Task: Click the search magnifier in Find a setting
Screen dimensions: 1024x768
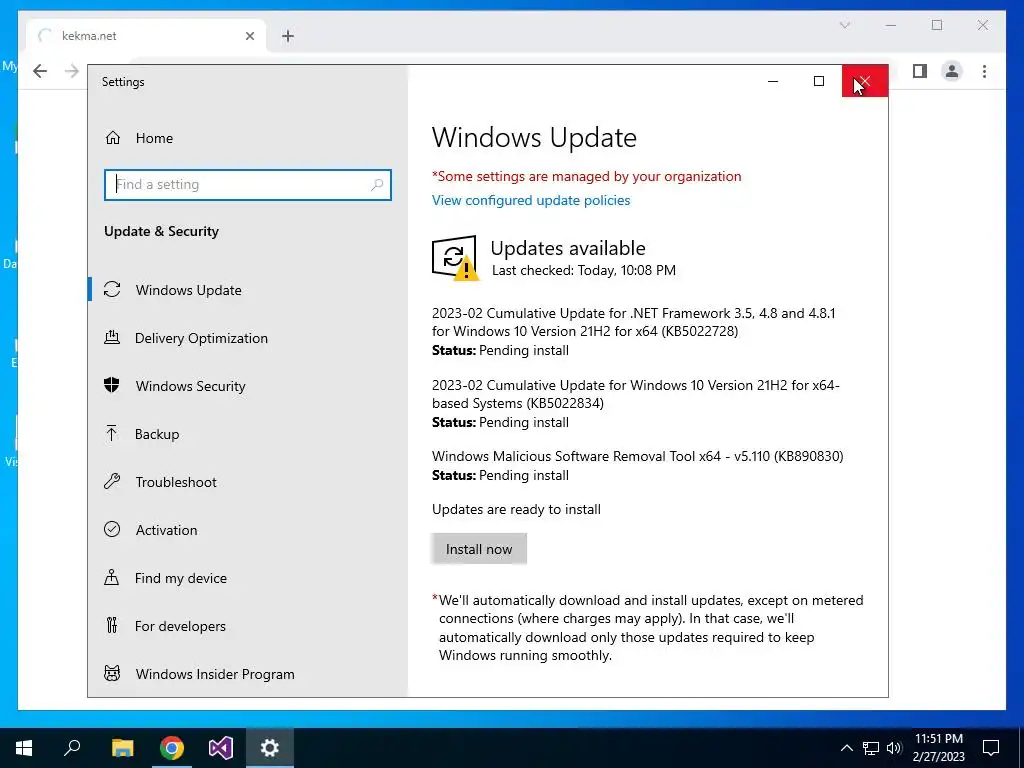Action: [x=377, y=185]
